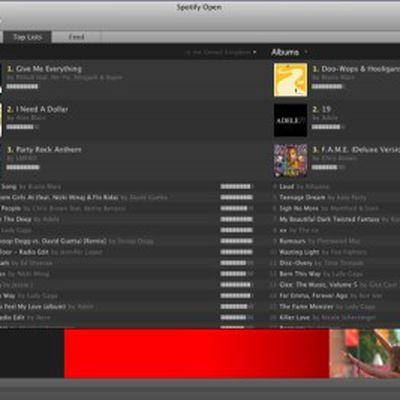400x400 pixels.
Task: Open the album My Beautiful Dark Twisted Fantasy
Action: tap(329, 220)
